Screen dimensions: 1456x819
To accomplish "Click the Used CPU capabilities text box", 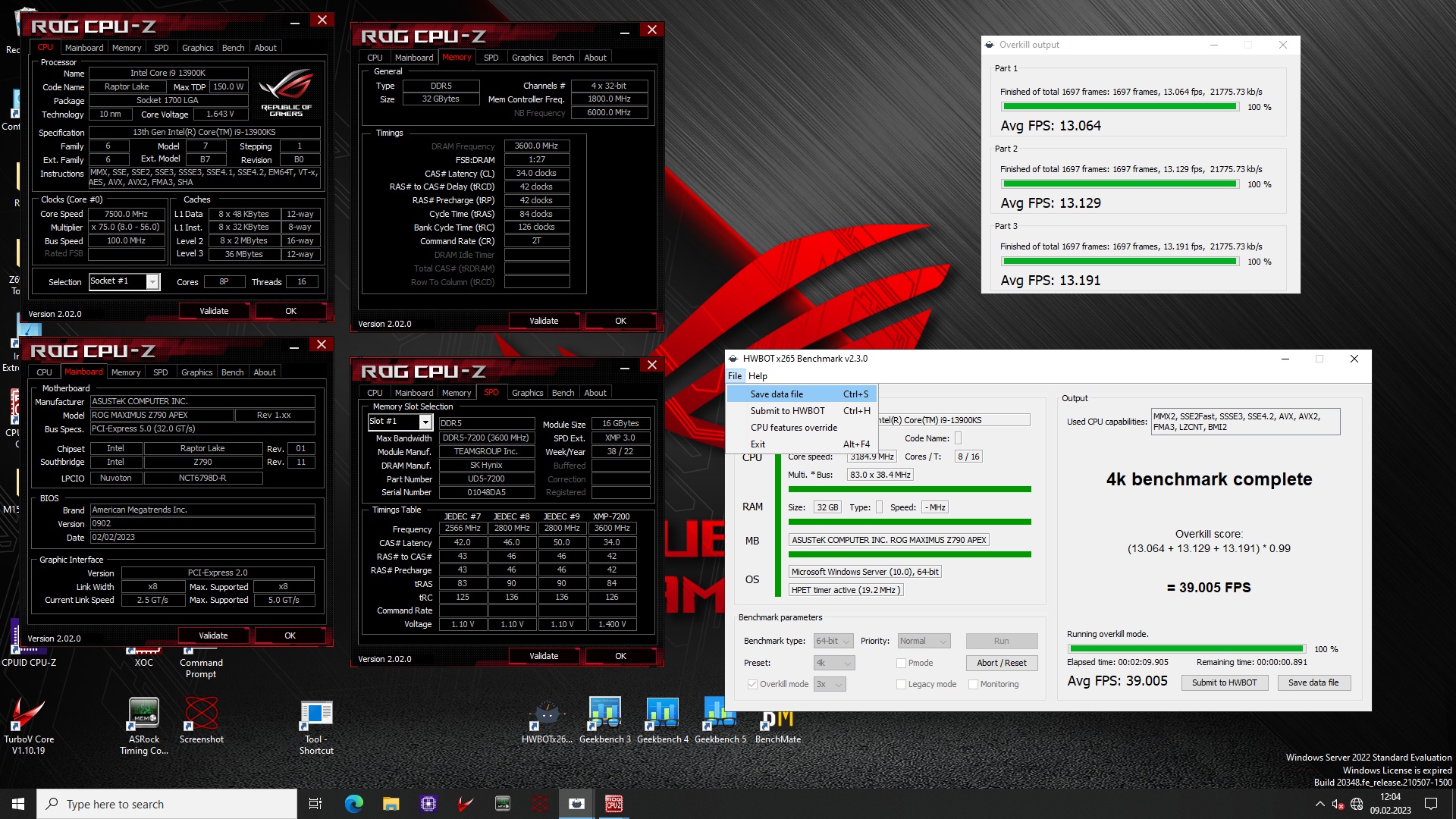I will 1245,422.
